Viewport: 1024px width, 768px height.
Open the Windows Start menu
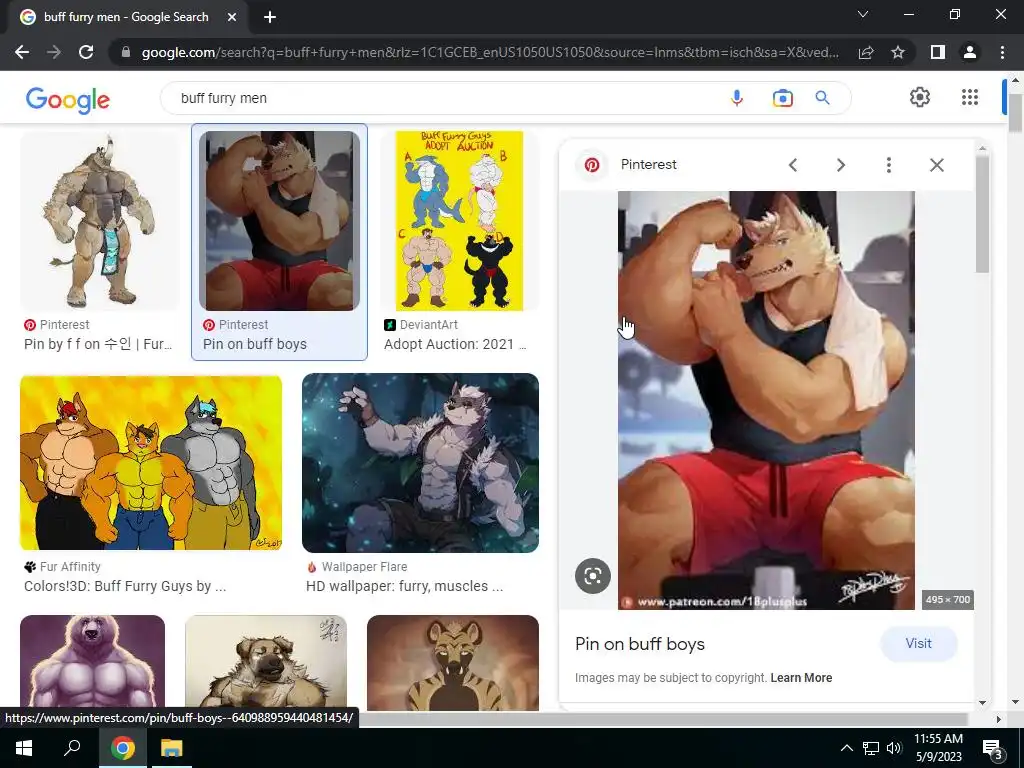coord(24,748)
